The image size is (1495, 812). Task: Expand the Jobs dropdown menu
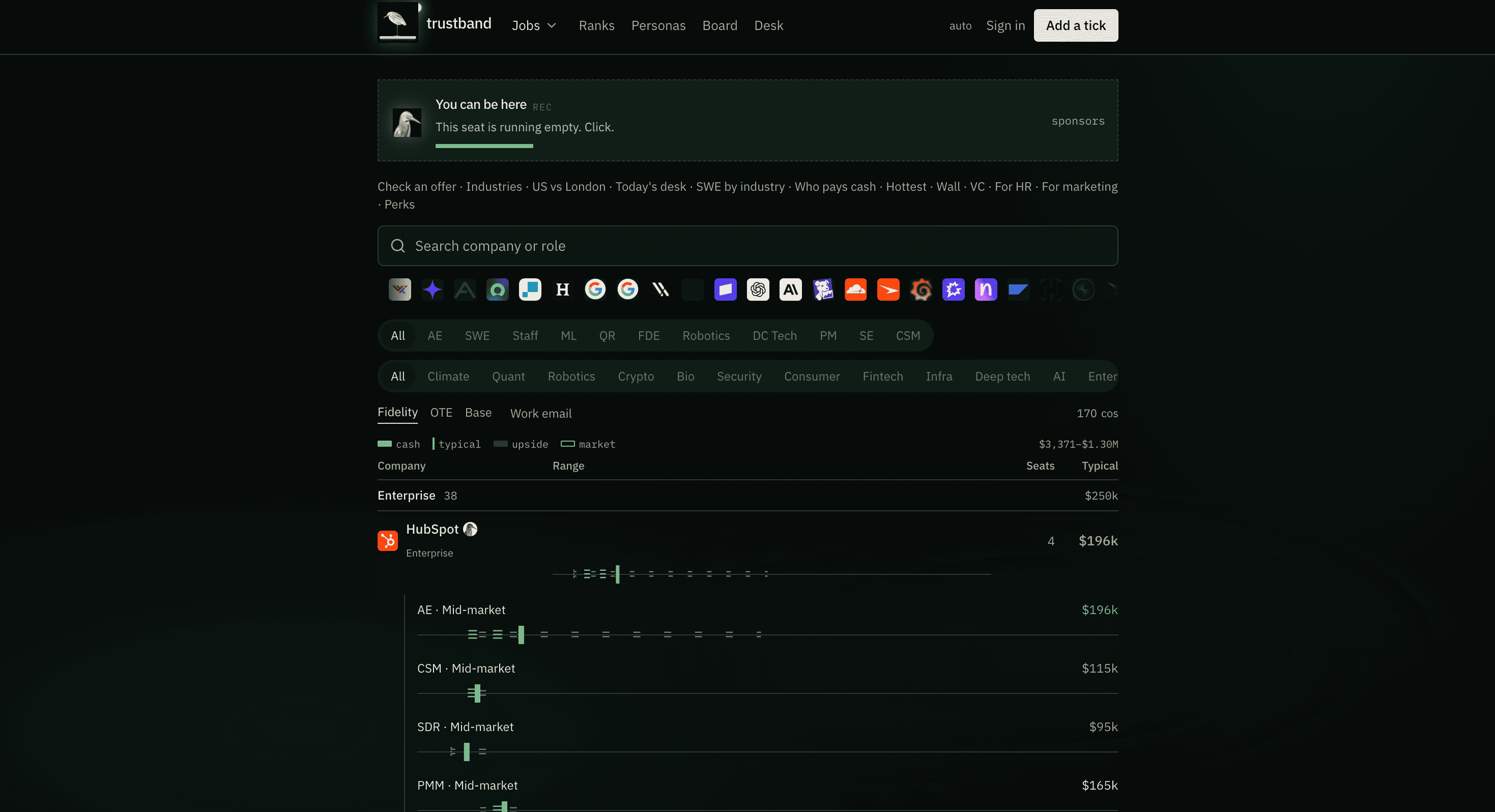tap(534, 25)
